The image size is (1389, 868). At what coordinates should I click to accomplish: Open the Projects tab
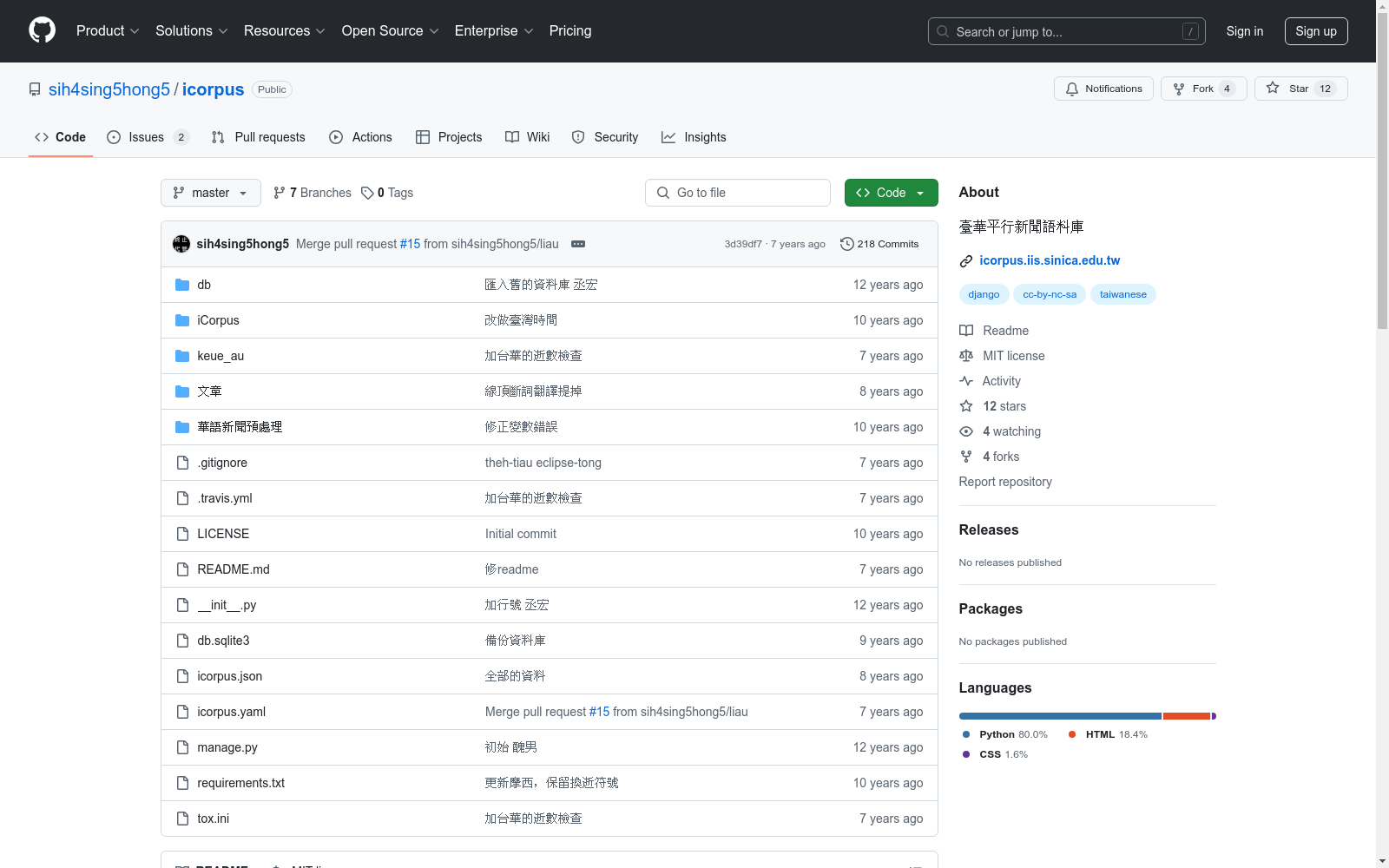point(449,137)
